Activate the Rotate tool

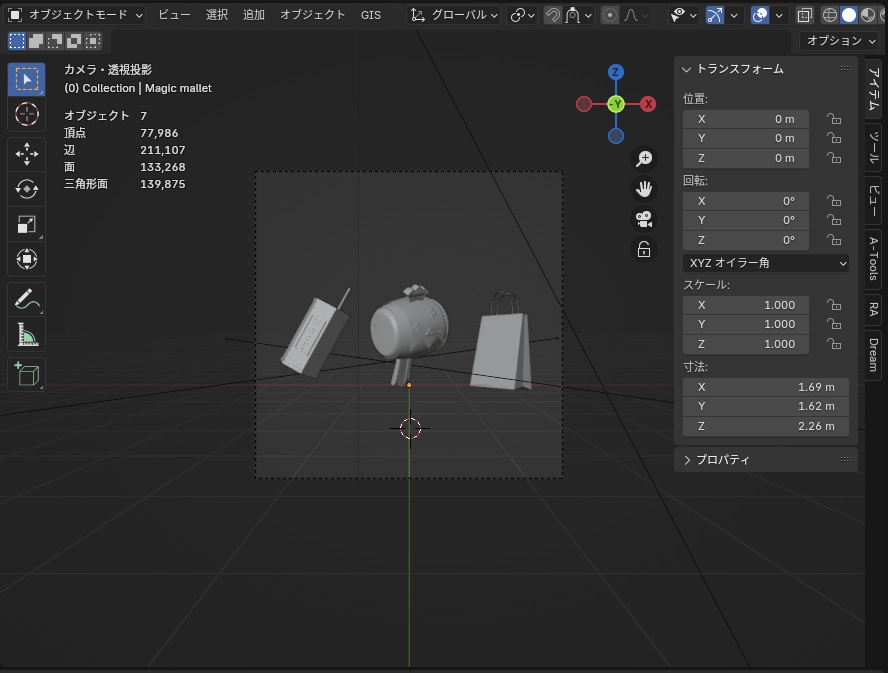[x=27, y=189]
